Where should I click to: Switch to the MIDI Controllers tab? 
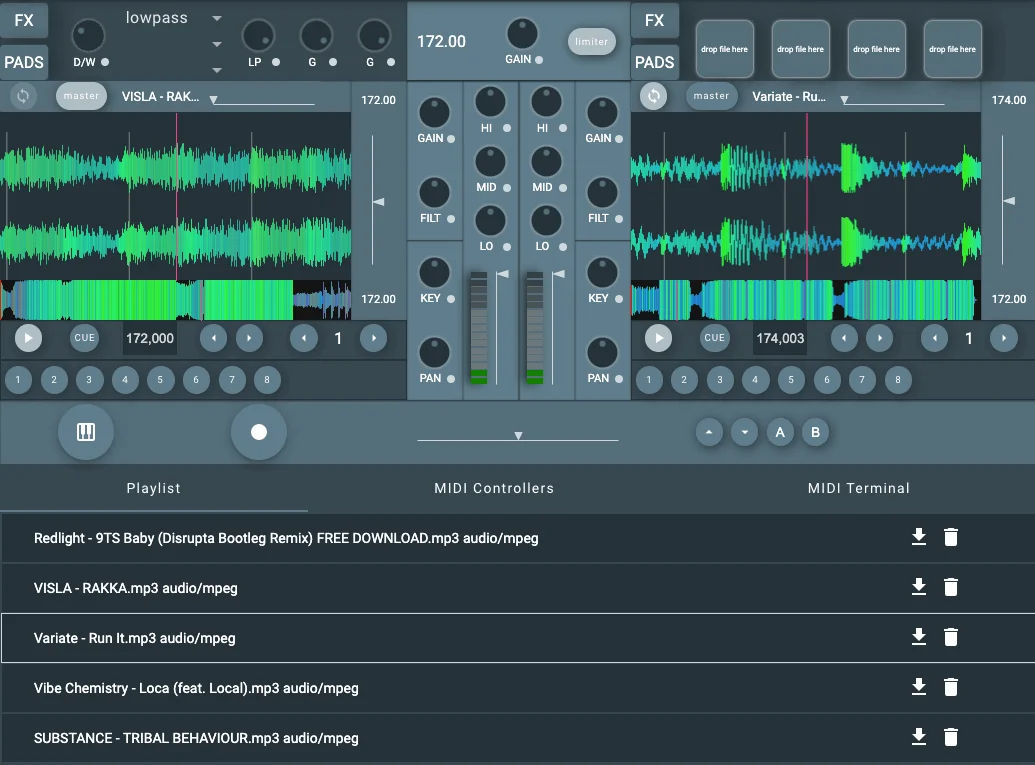[x=494, y=488]
